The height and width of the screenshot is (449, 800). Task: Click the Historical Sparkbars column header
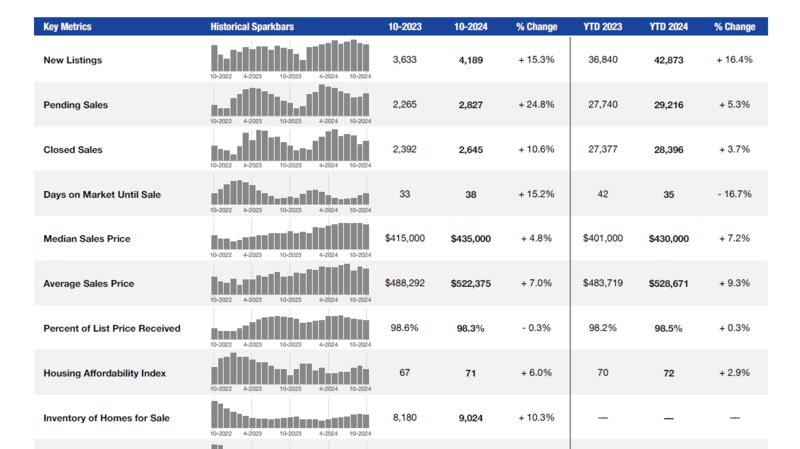click(251, 26)
